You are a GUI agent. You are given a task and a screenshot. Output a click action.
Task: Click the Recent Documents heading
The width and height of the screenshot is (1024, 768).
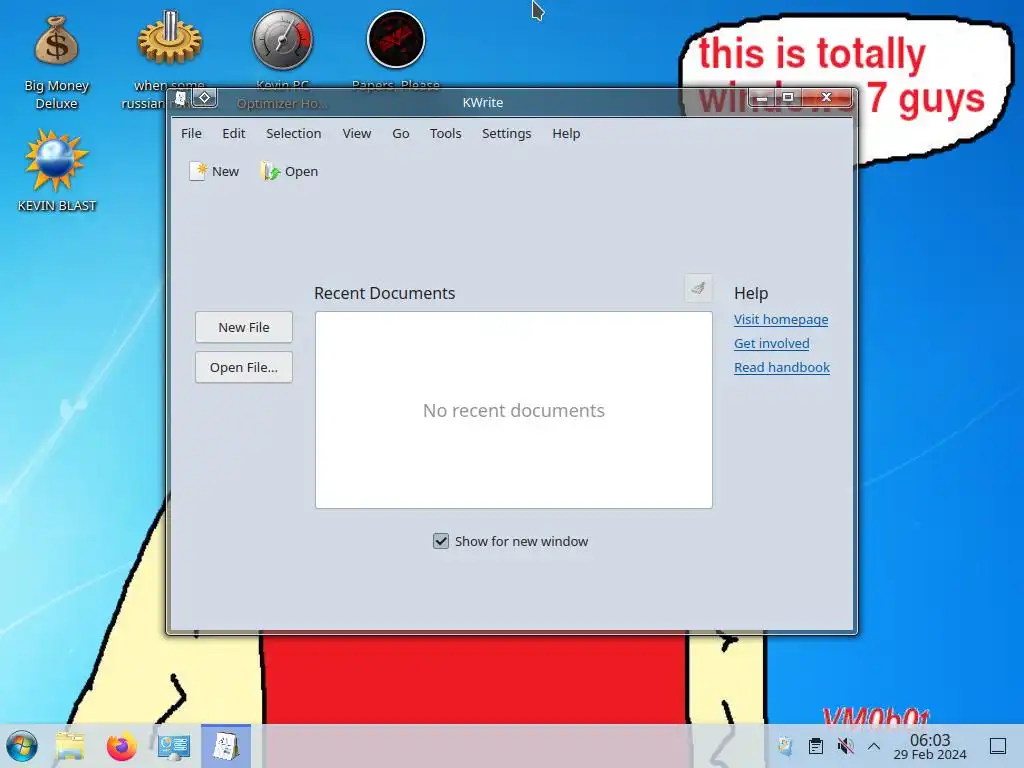coord(385,293)
